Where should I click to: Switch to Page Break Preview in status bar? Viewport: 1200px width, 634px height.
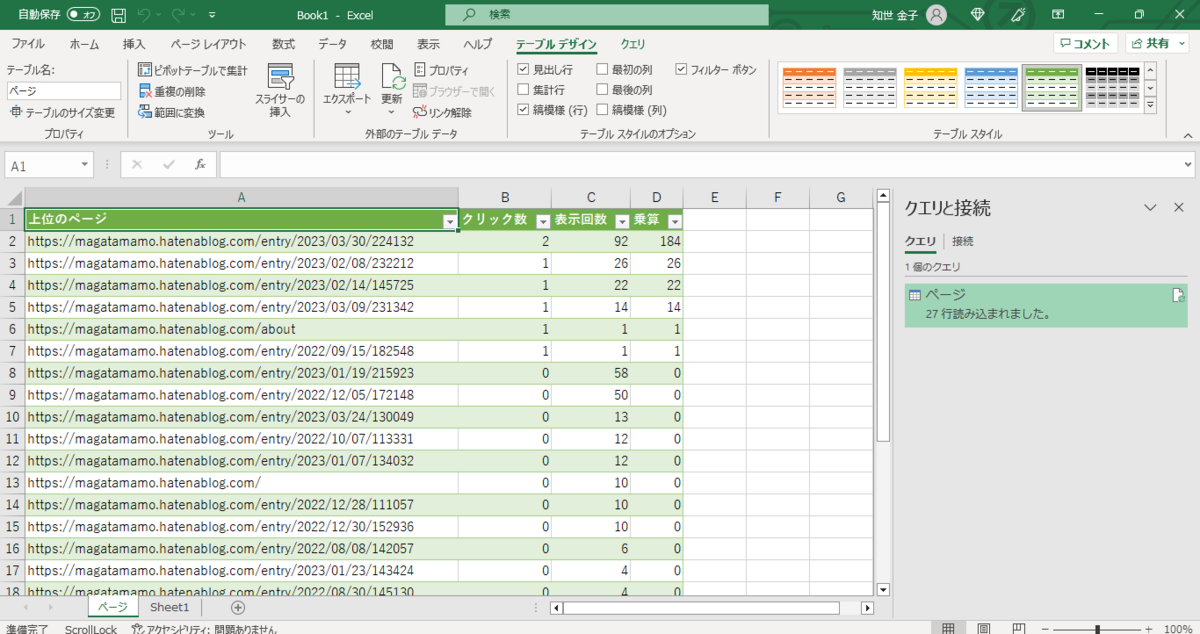[1019, 629]
